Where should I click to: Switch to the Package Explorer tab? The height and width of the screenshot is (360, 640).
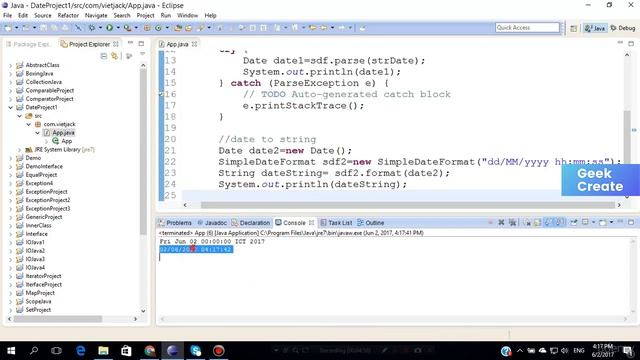coord(29,44)
